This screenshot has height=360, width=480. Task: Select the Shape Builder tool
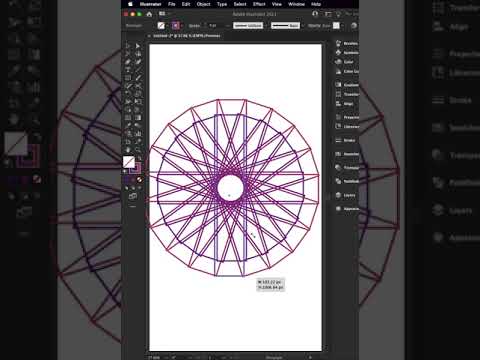click(128, 110)
